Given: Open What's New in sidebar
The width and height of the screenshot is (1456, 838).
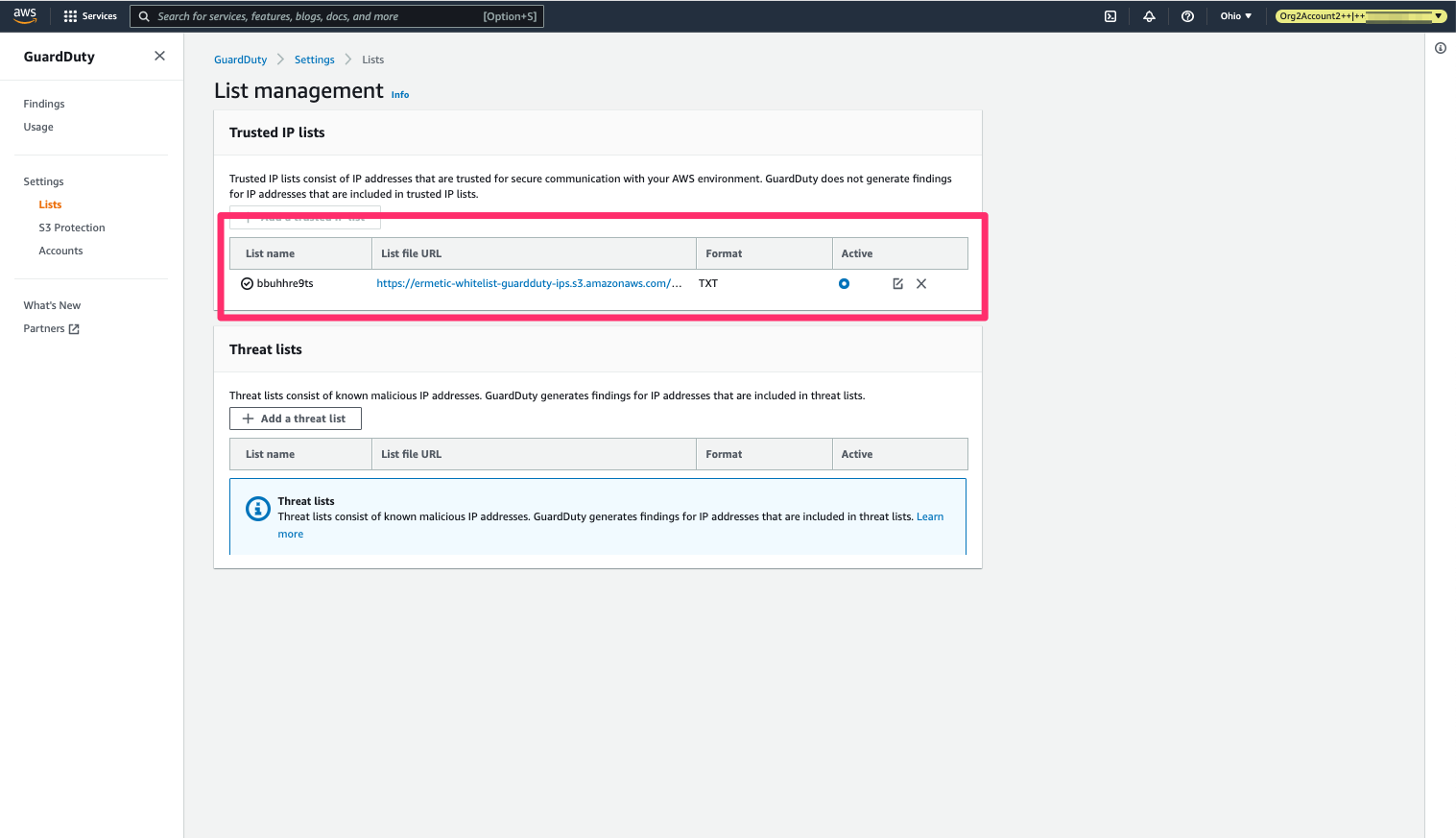Looking at the screenshot, I should coord(52,305).
